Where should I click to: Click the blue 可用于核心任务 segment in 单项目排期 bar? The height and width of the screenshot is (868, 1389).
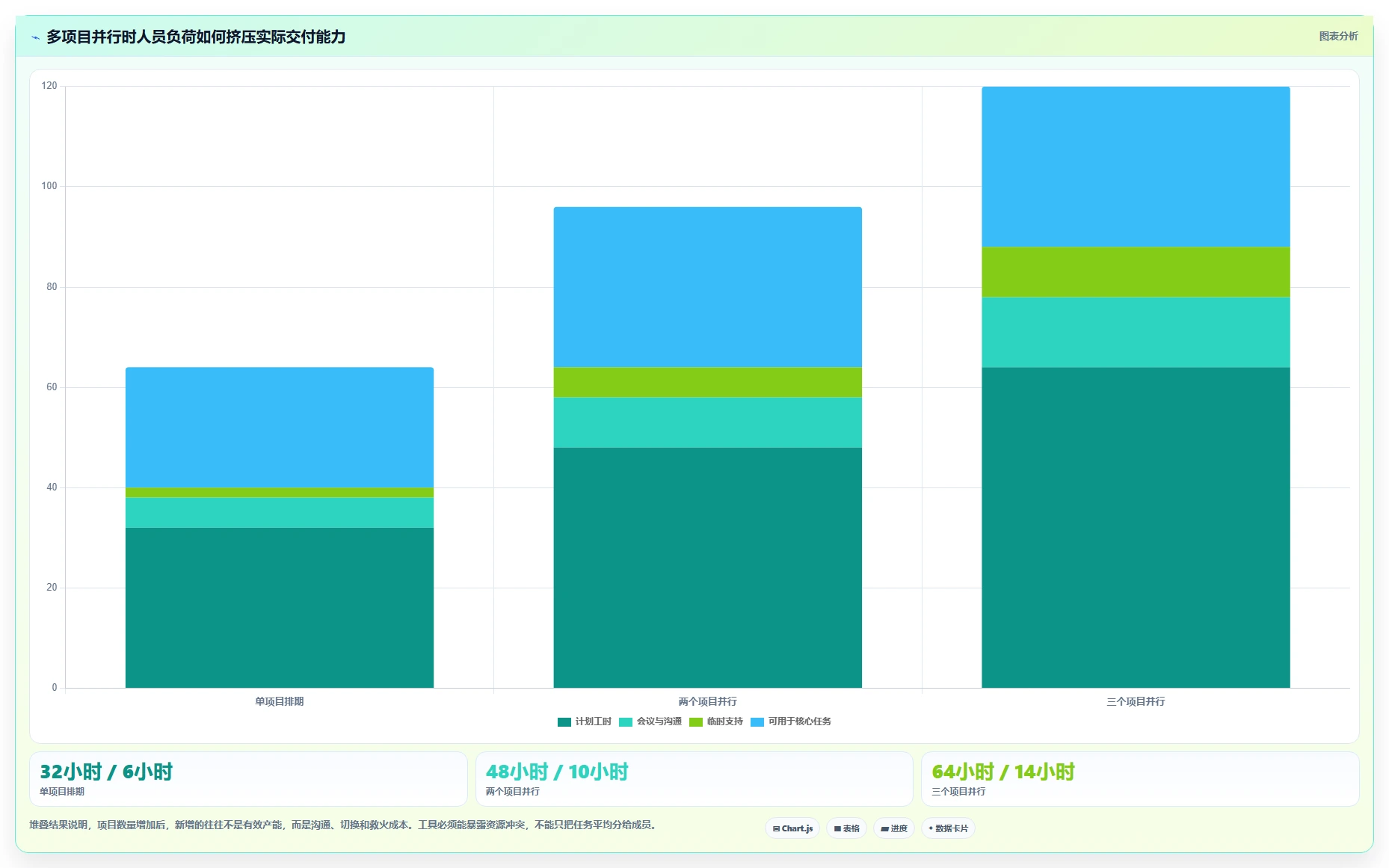point(280,428)
